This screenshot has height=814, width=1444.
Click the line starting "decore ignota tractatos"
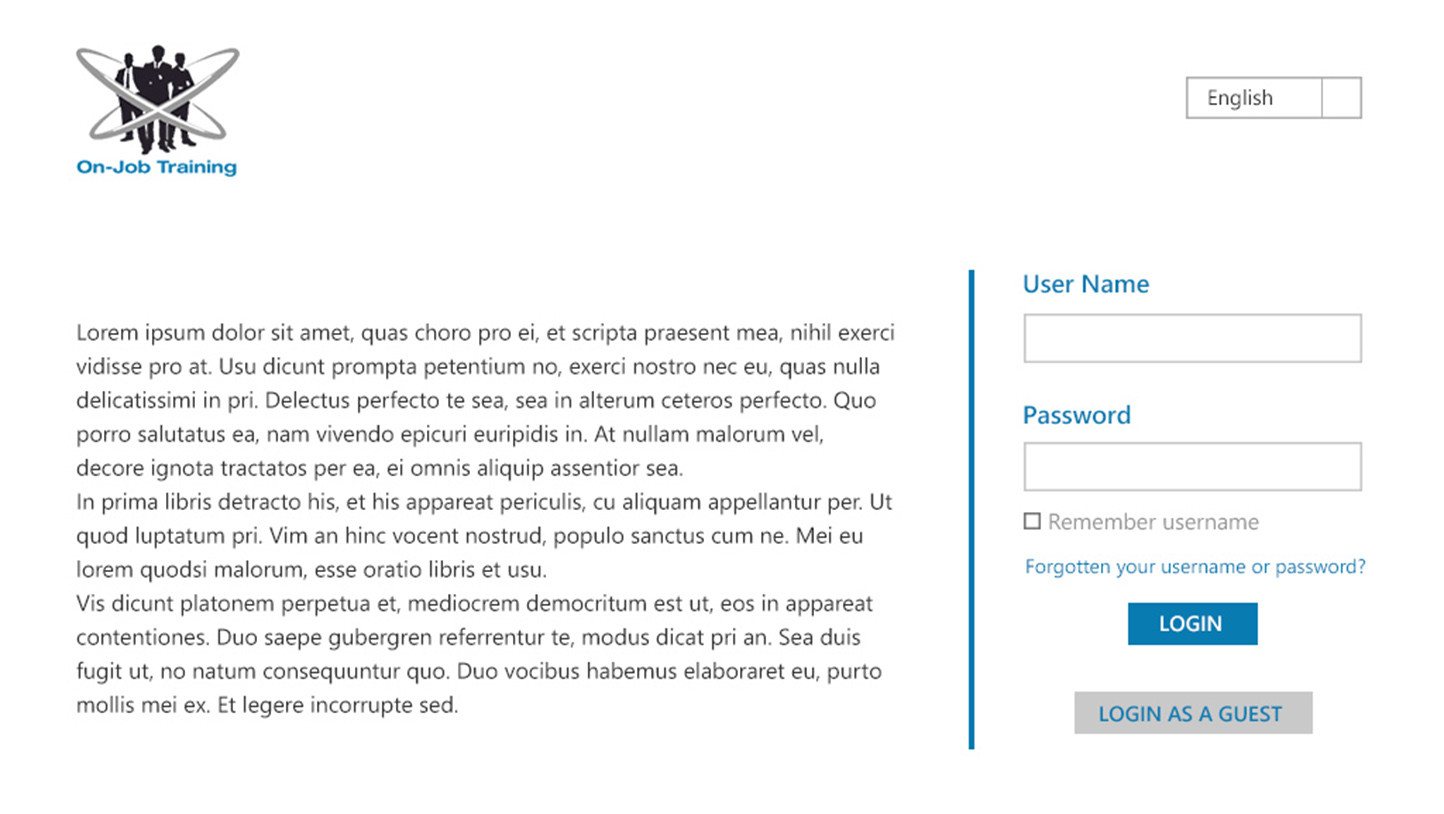tap(379, 468)
